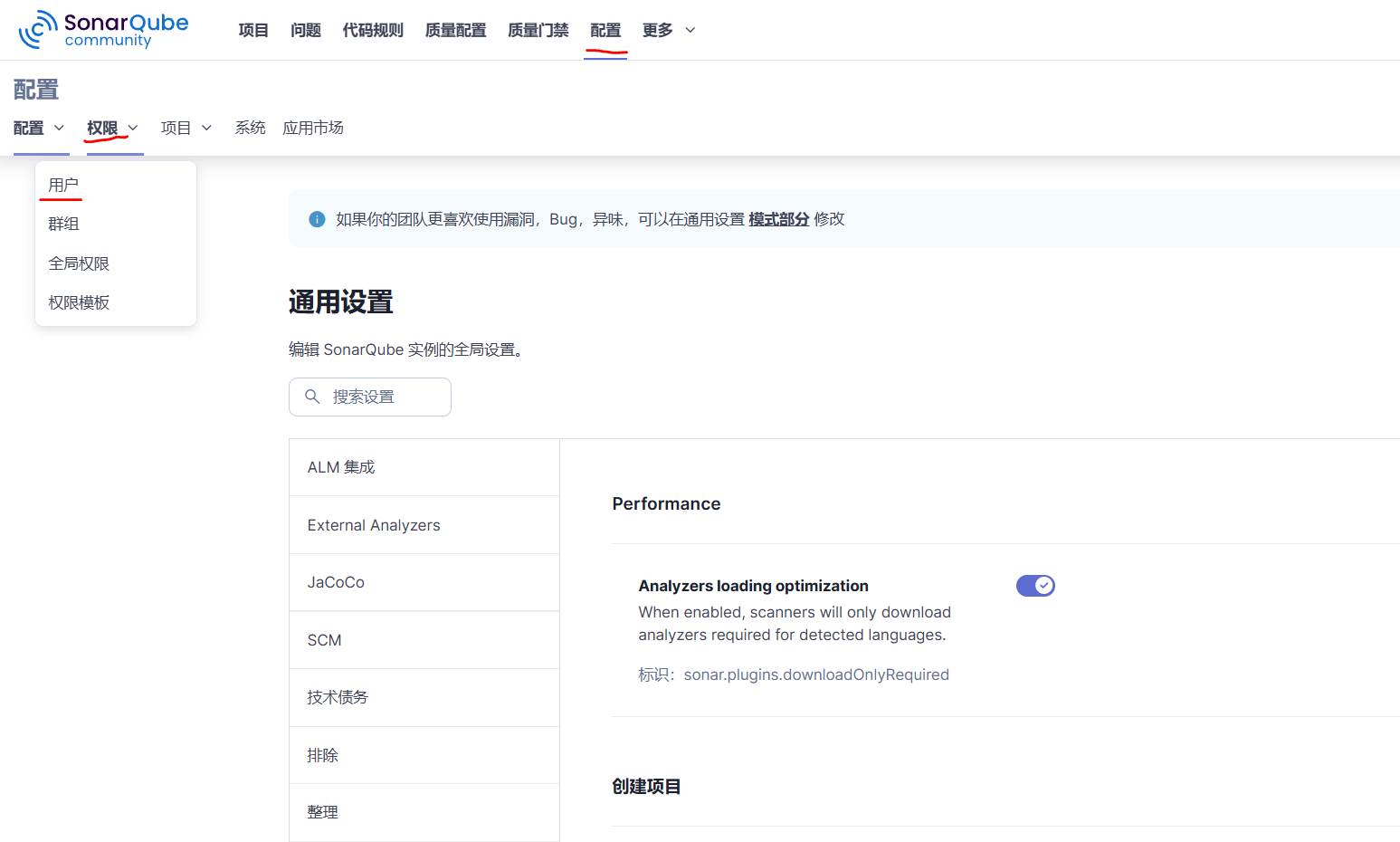Collapse the 权限 dropdown menu
This screenshot has width=1400, height=842.
(x=113, y=128)
